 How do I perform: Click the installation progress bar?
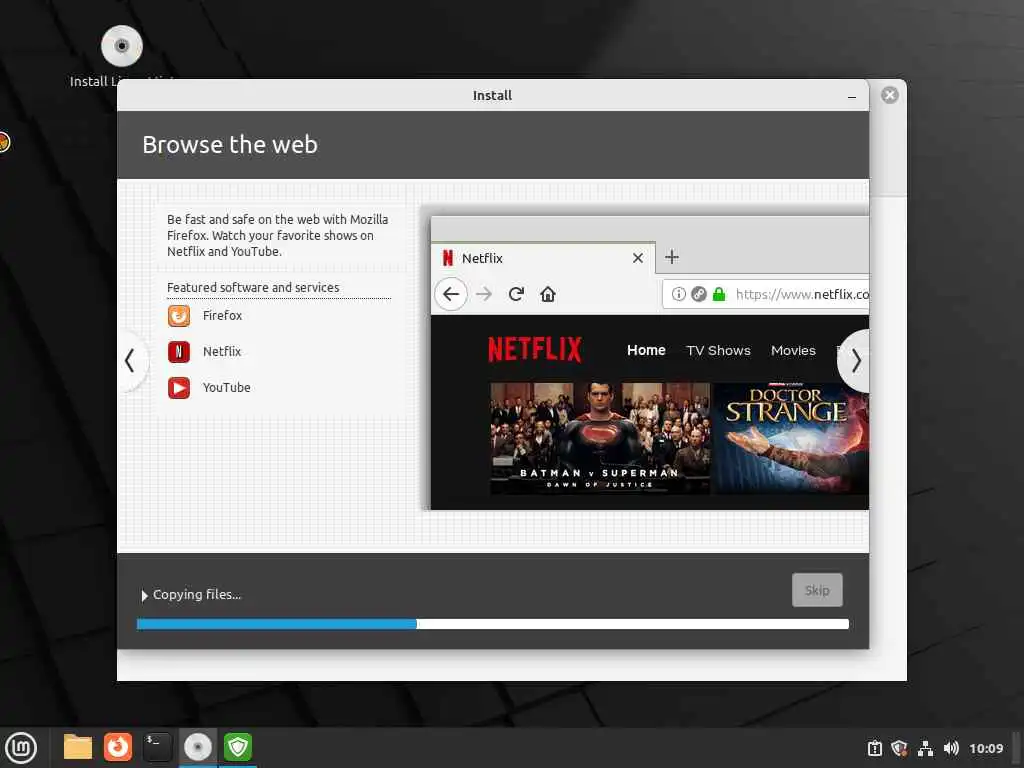pyautogui.click(x=492, y=624)
